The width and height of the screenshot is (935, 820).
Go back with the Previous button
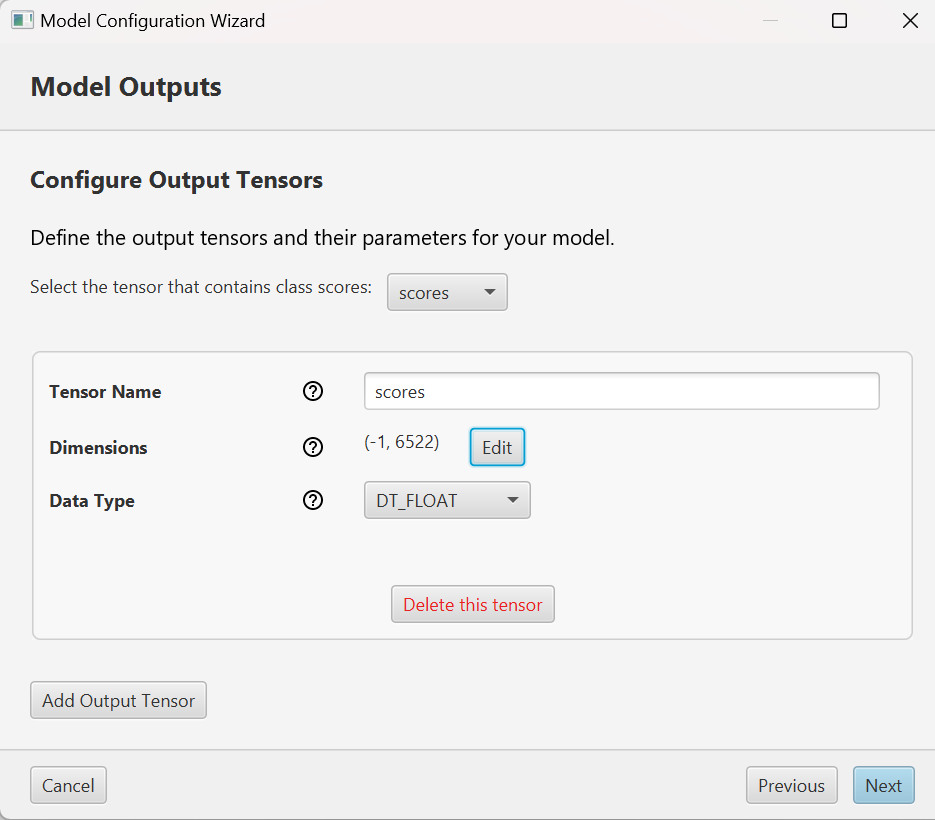click(x=791, y=786)
